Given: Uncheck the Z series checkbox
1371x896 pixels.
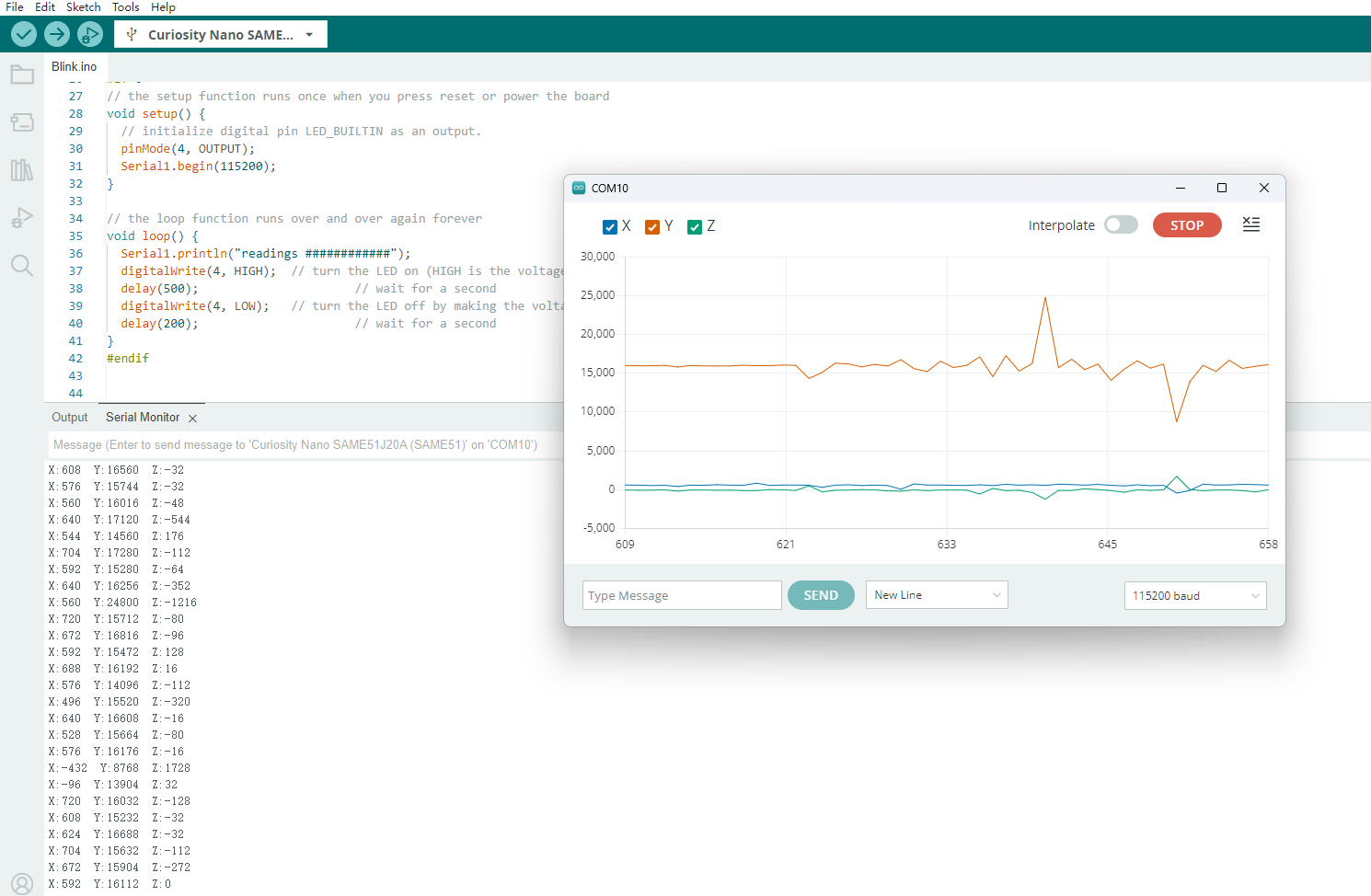Looking at the screenshot, I should point(695,227).
